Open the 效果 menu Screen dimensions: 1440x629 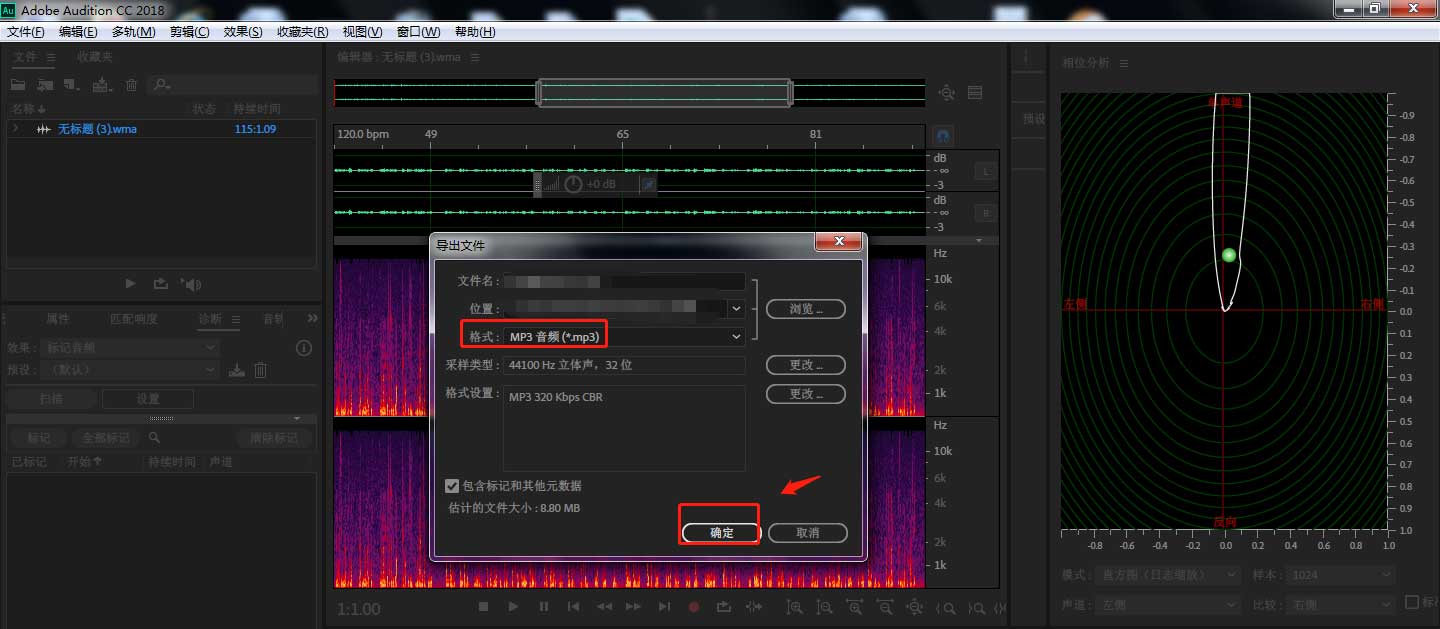[x=241, y=31]
